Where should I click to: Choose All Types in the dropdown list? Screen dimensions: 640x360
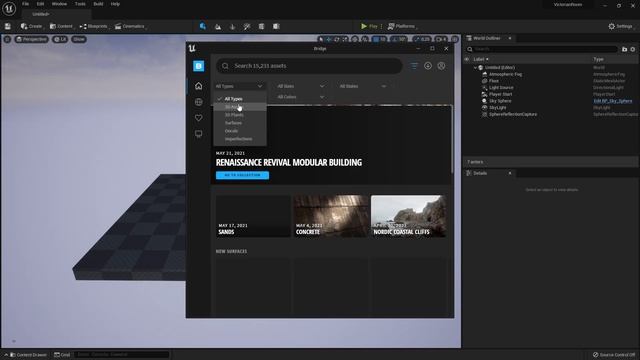[240, 99]
